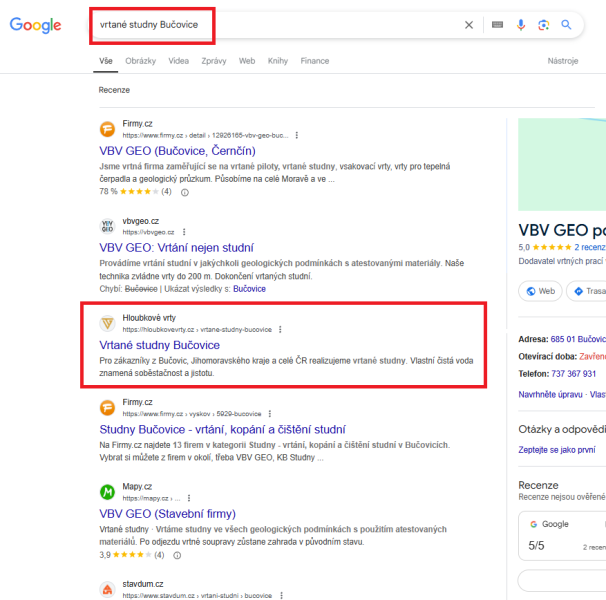
Task: Switch to the Obrázky tab
Action: point(140,61)
